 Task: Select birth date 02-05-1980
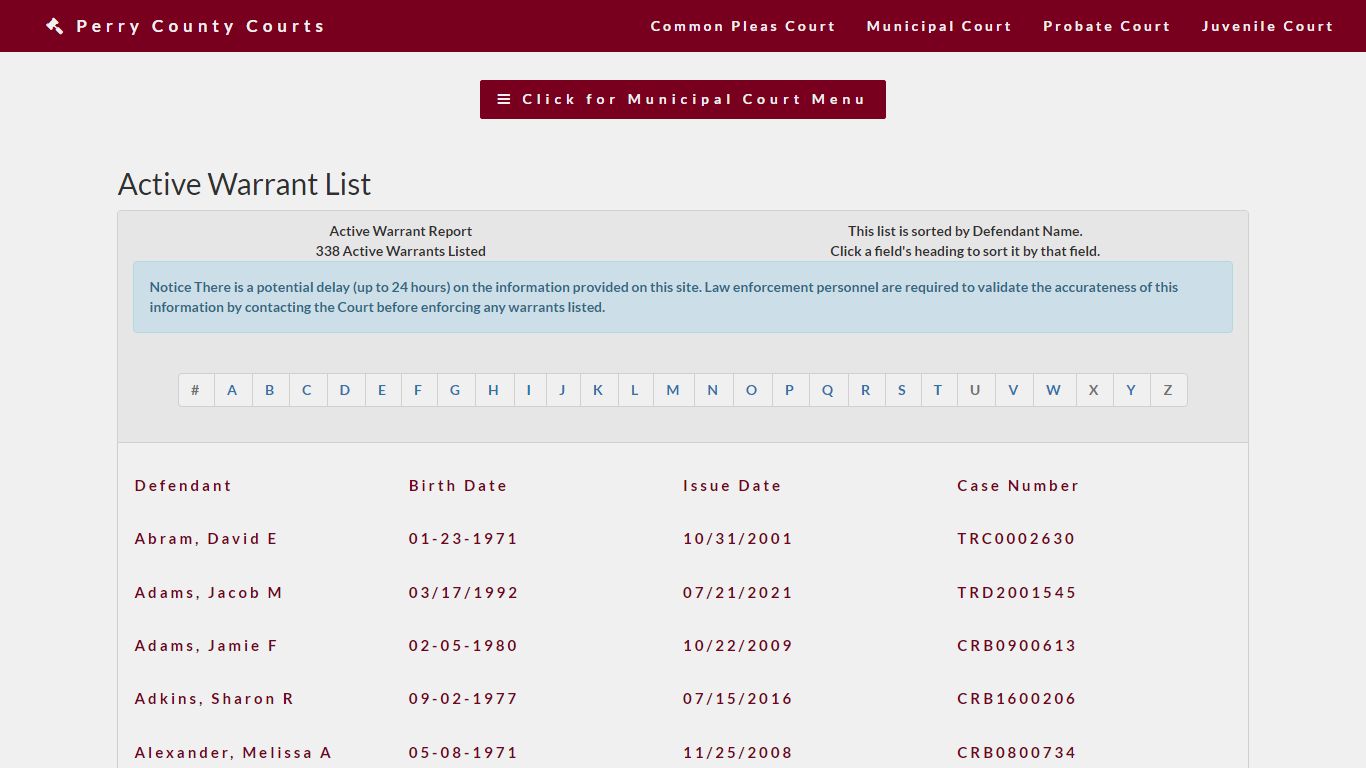click(x=463, y=646)
